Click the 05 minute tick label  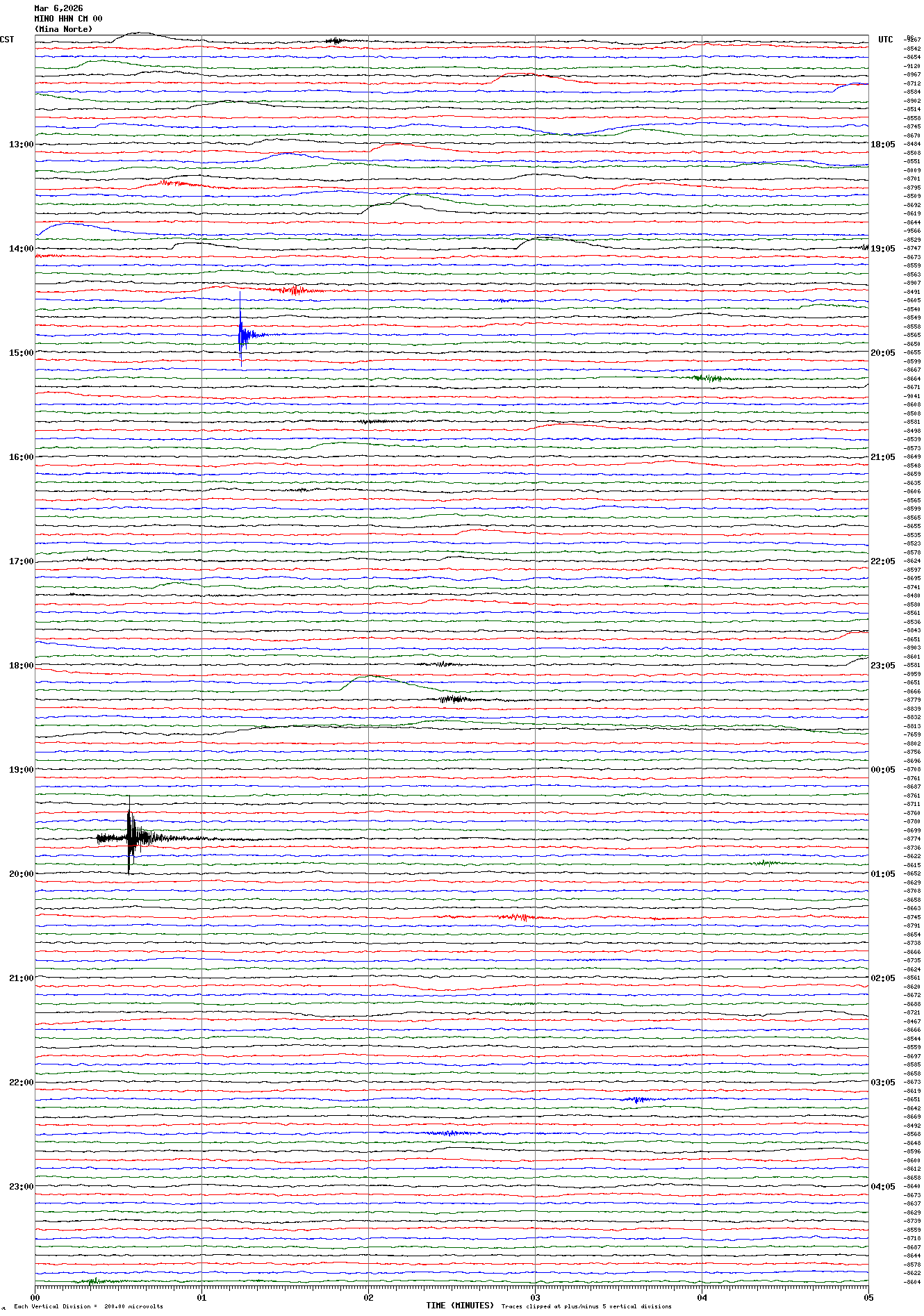868,1297
